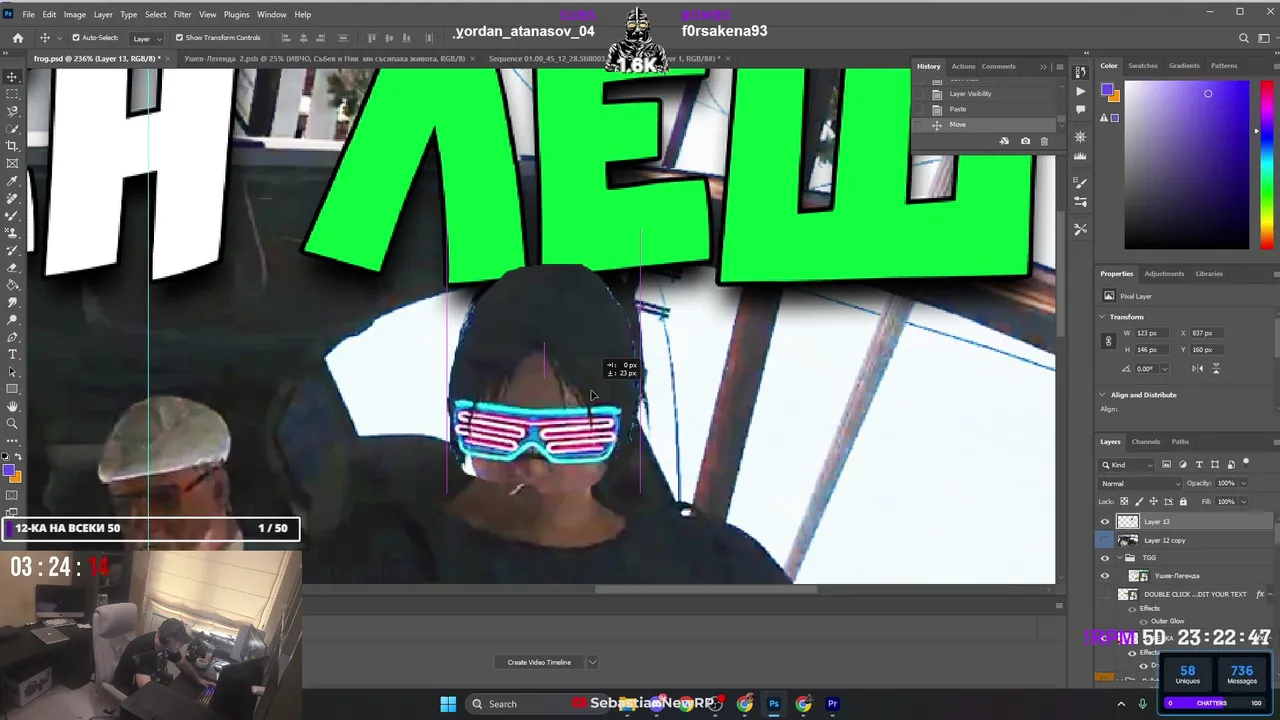Click the filter for type layers icon
This screenshot has width=1280, height=720.
(x=1199, y=464)
